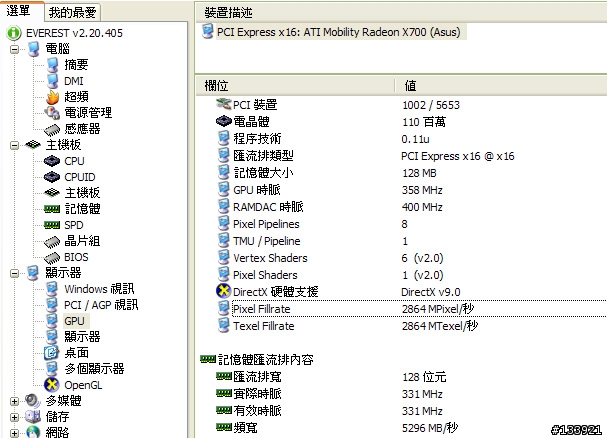Select the RAMDAC 時脈 row

pos(411,207)
